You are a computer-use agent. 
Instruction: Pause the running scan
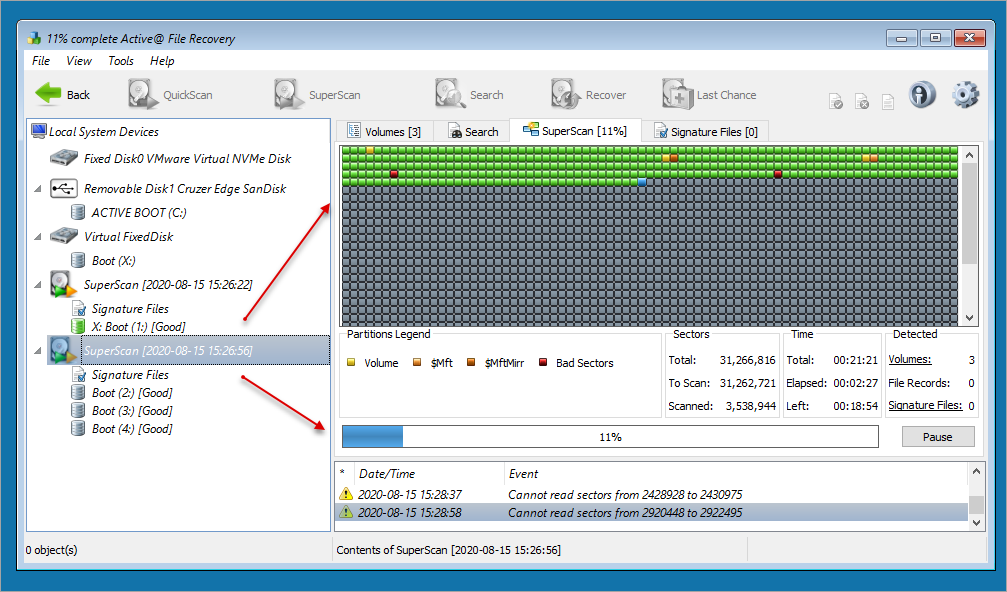[x=937, y=437]
